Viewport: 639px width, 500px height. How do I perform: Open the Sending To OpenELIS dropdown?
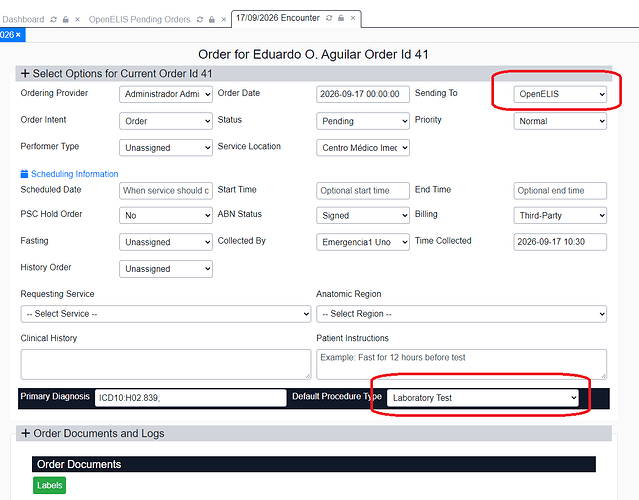560,94
